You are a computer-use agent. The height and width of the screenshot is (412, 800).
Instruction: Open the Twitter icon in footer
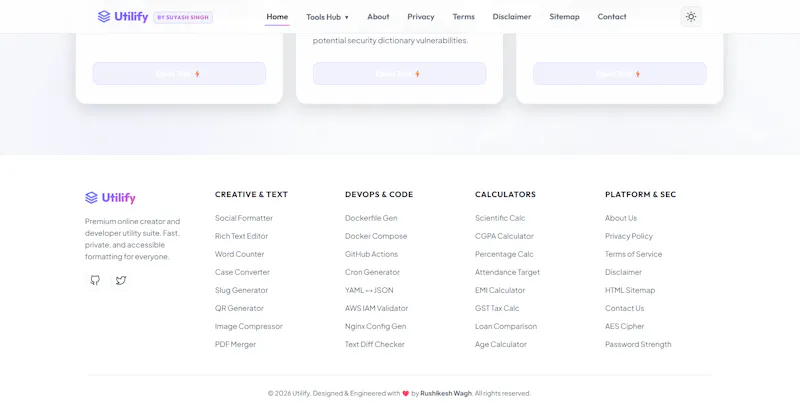[120, 280]
